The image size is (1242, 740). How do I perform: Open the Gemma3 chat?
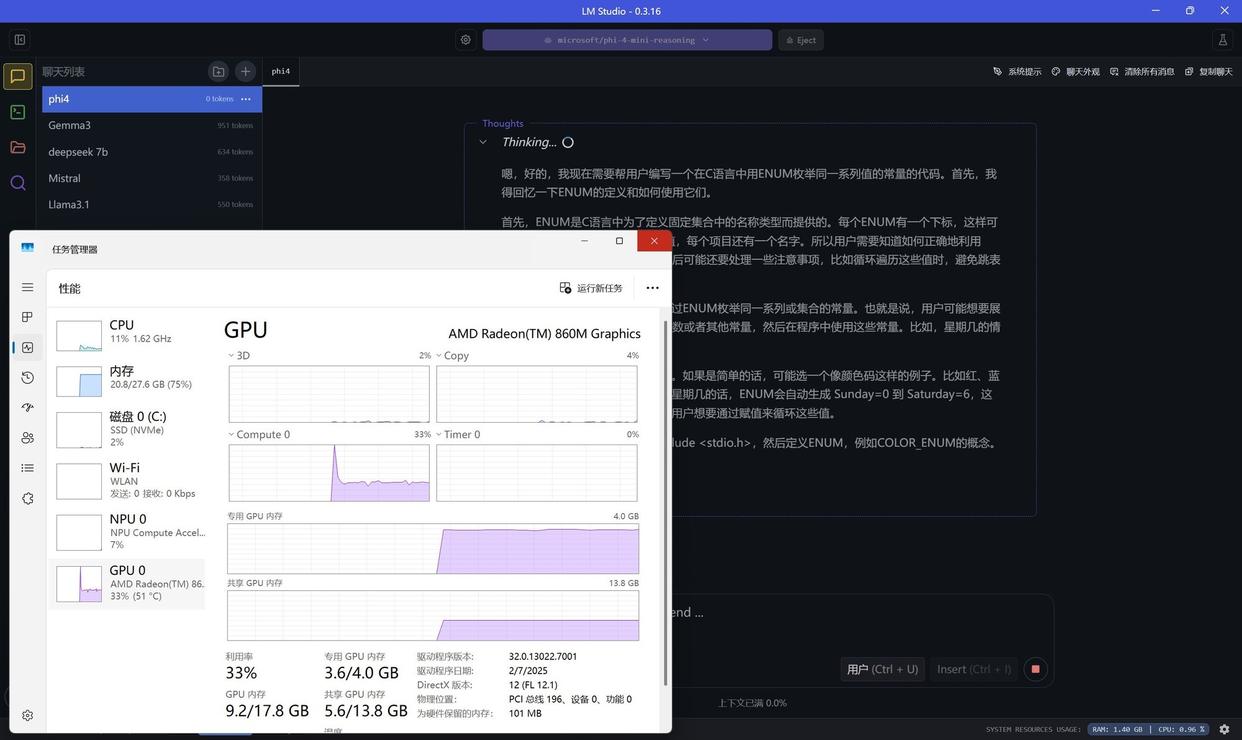(152, 125)
